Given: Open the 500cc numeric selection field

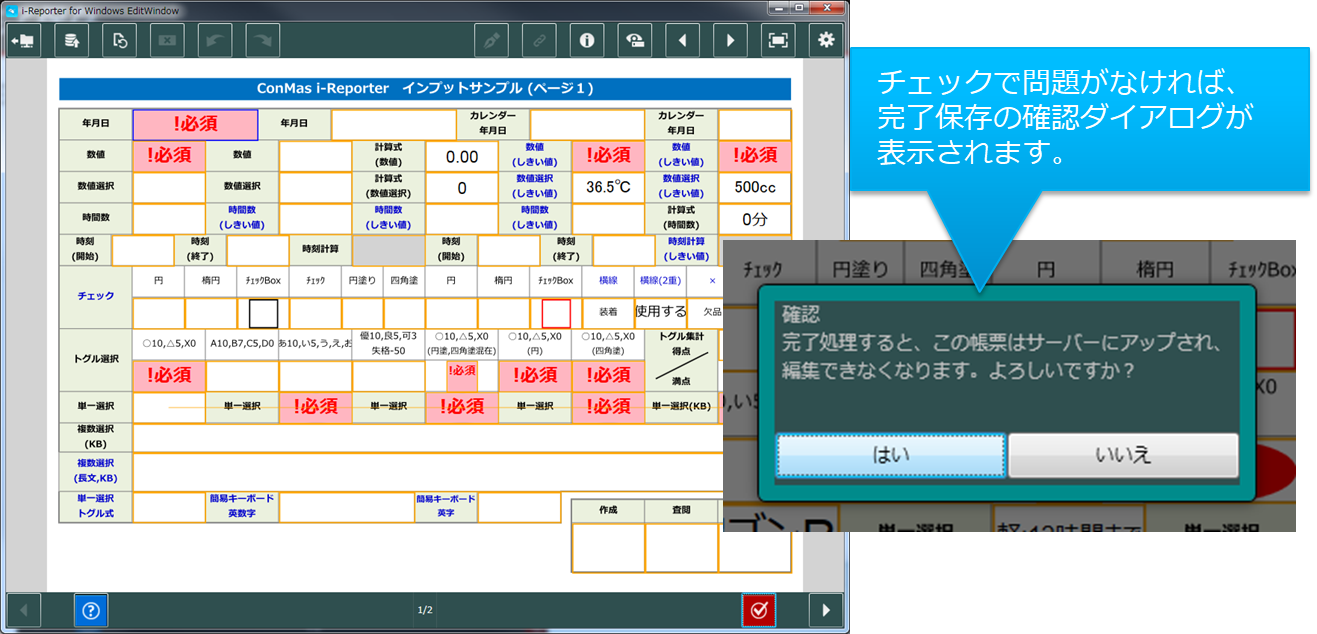Looking at the screenshot, I should click(x=754, y=188).
